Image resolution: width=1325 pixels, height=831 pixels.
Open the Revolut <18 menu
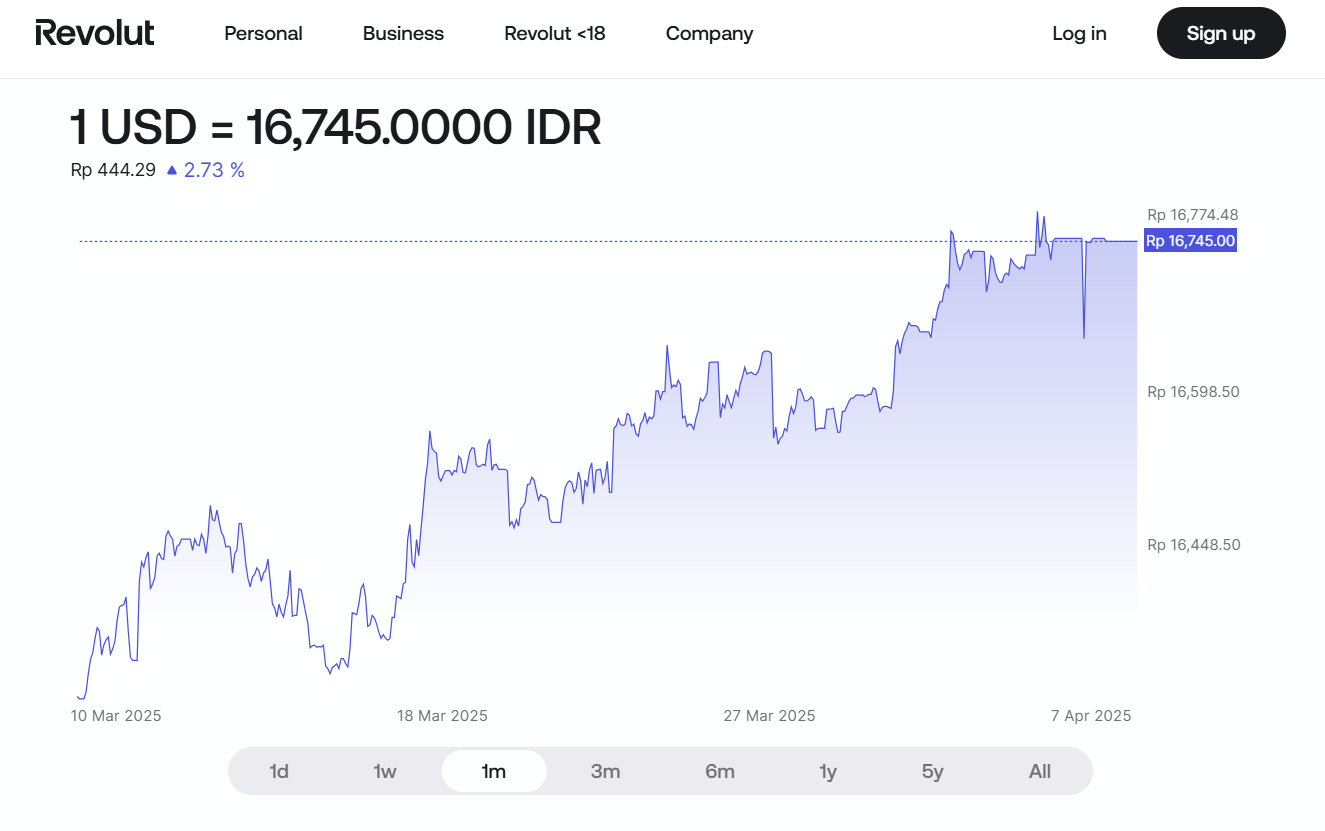pyautogui.click(x=555, y=33)
